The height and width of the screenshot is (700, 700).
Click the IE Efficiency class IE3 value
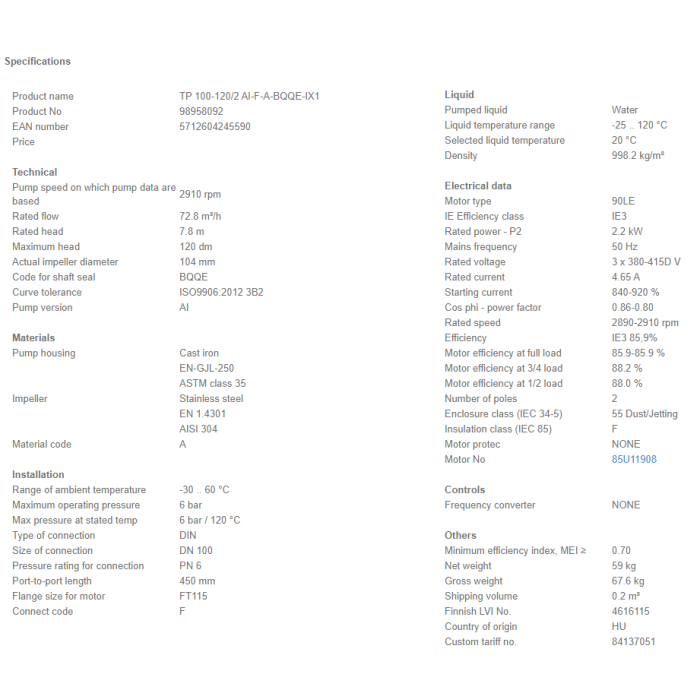619,216
